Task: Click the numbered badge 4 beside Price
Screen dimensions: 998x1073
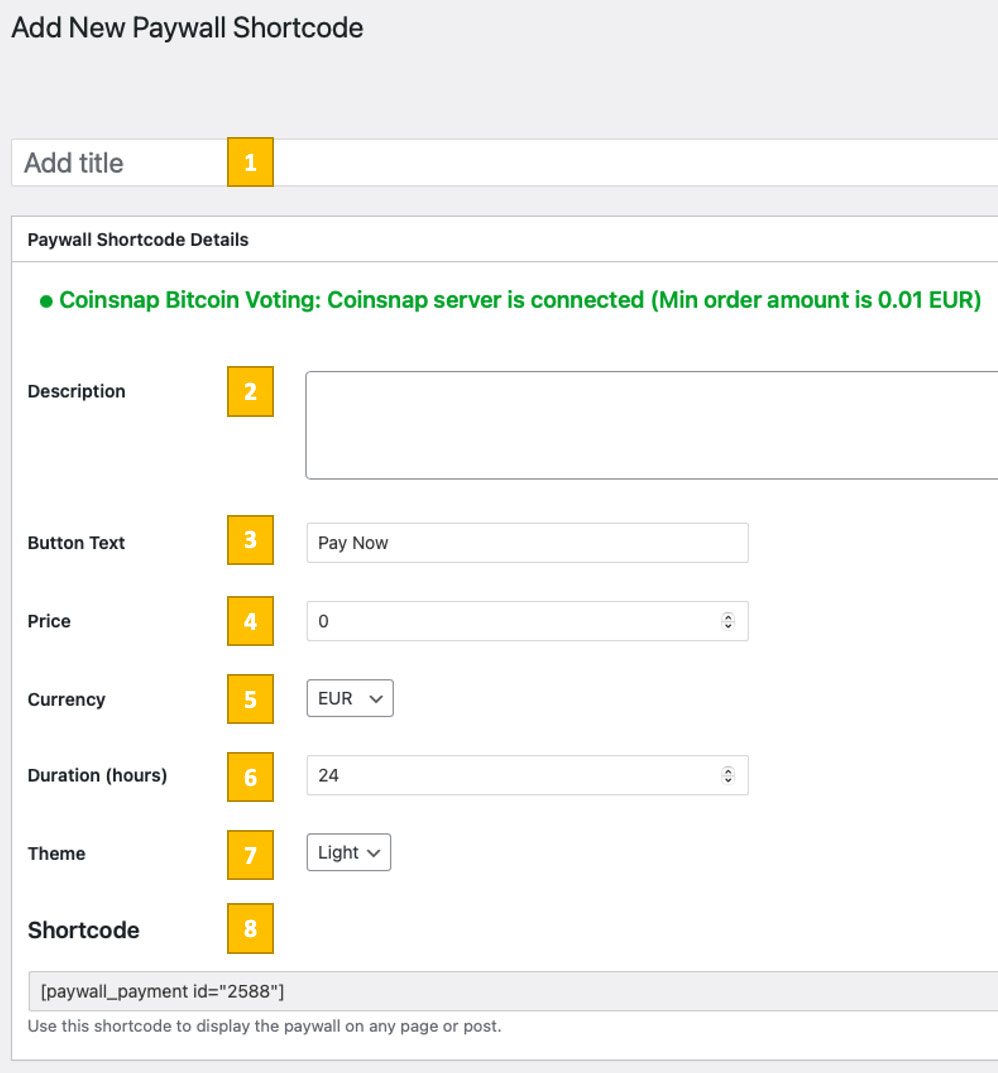Action: coord(250,621)
